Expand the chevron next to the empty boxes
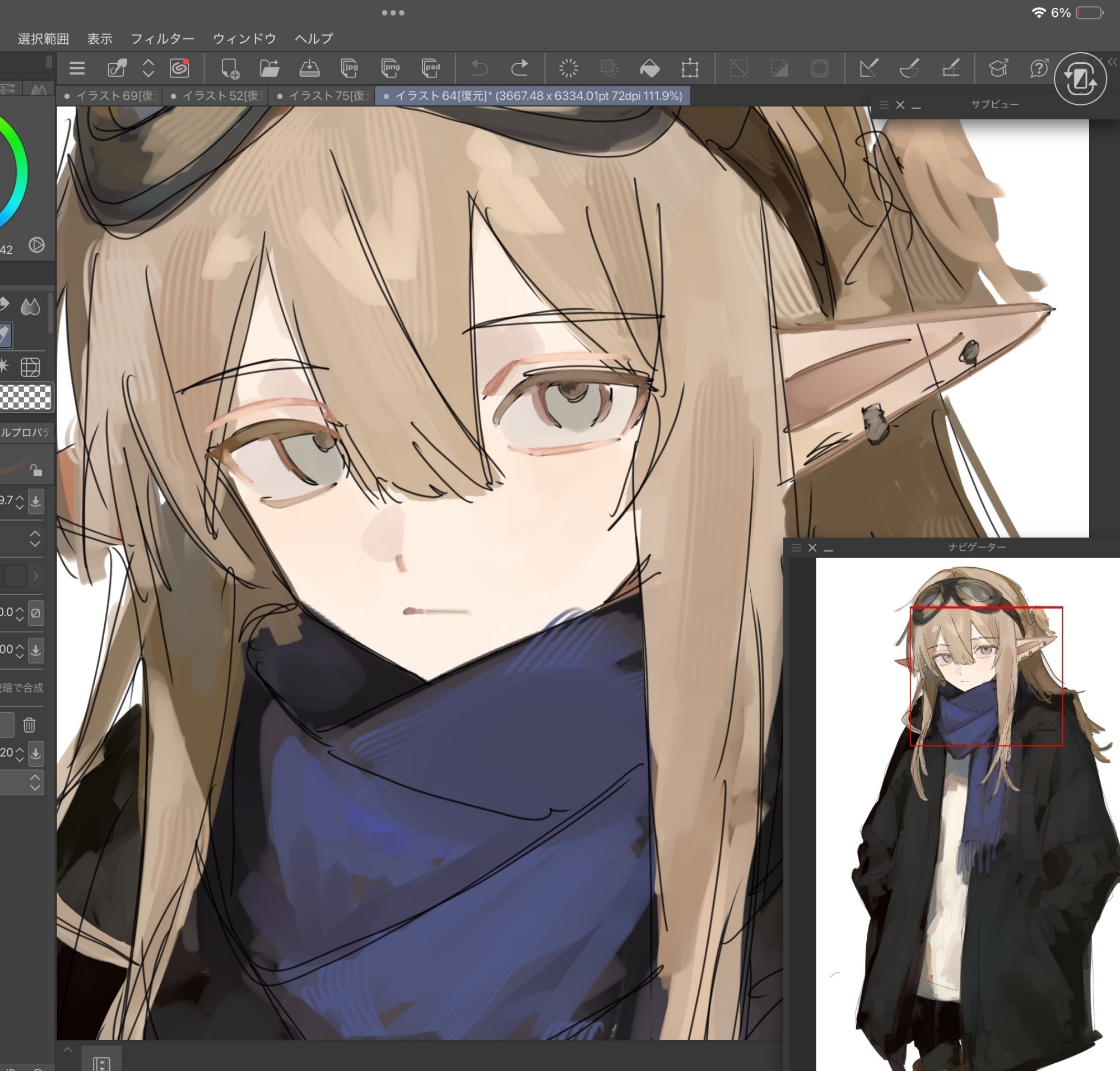Screen dimensions: 1120x1071 coord(35,576)
